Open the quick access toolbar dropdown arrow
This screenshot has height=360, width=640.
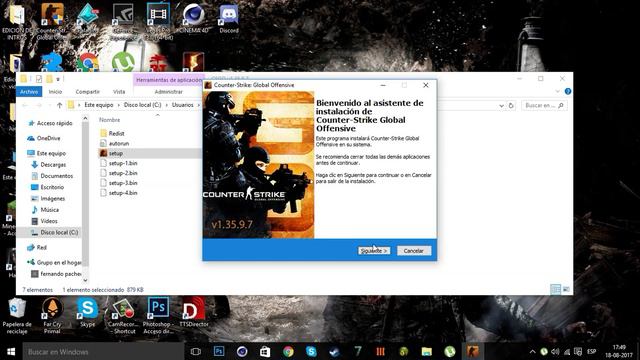pos(58,79)
